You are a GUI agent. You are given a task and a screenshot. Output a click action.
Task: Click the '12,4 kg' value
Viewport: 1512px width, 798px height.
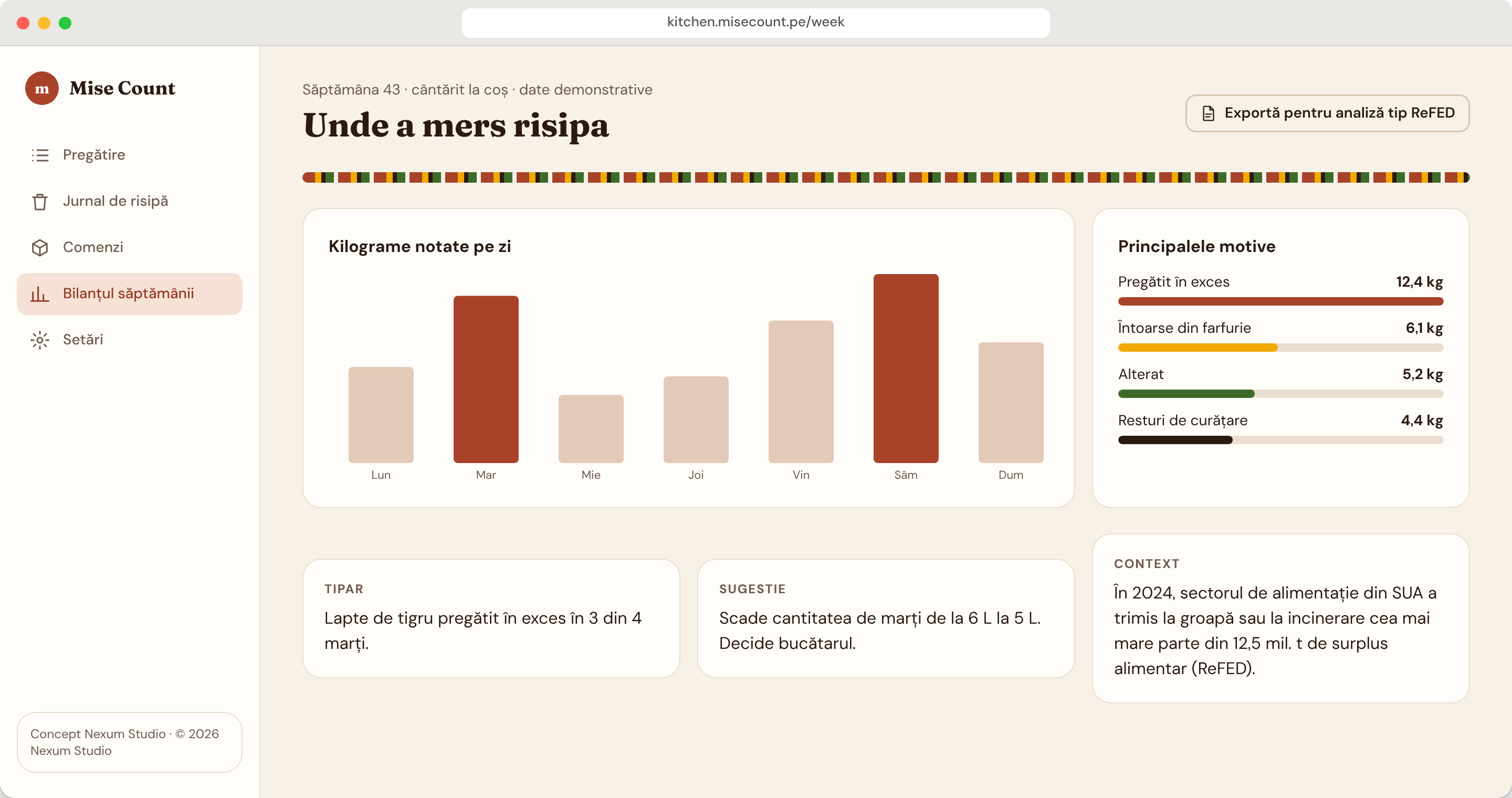[1419, 282]
